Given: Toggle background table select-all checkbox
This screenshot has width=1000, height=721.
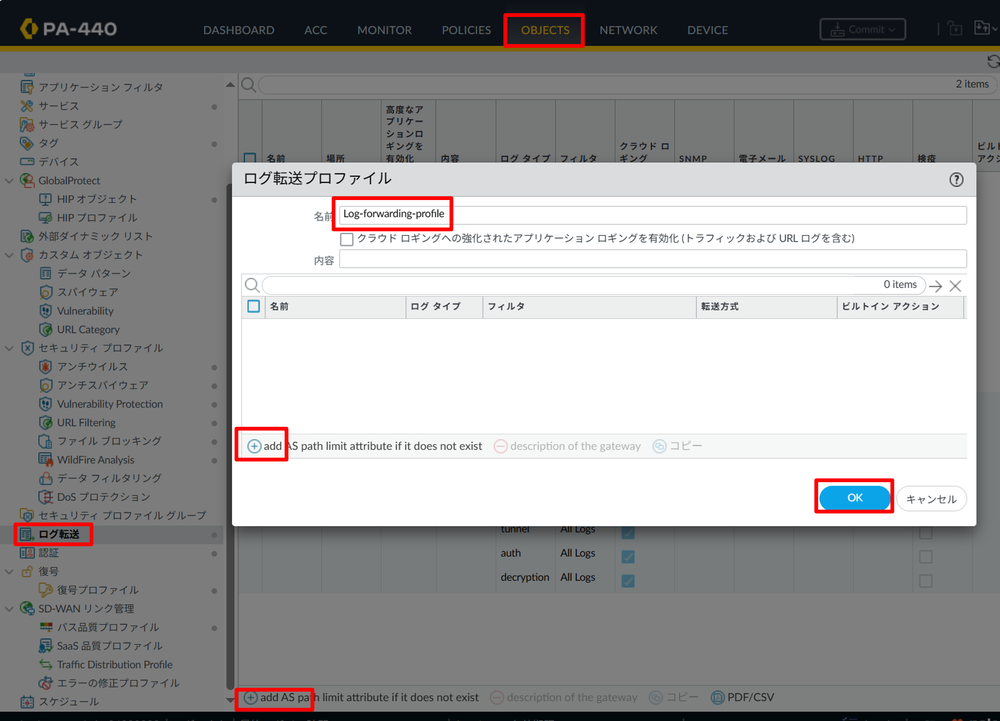Looking at the screenshot, I should pos(250,157).
